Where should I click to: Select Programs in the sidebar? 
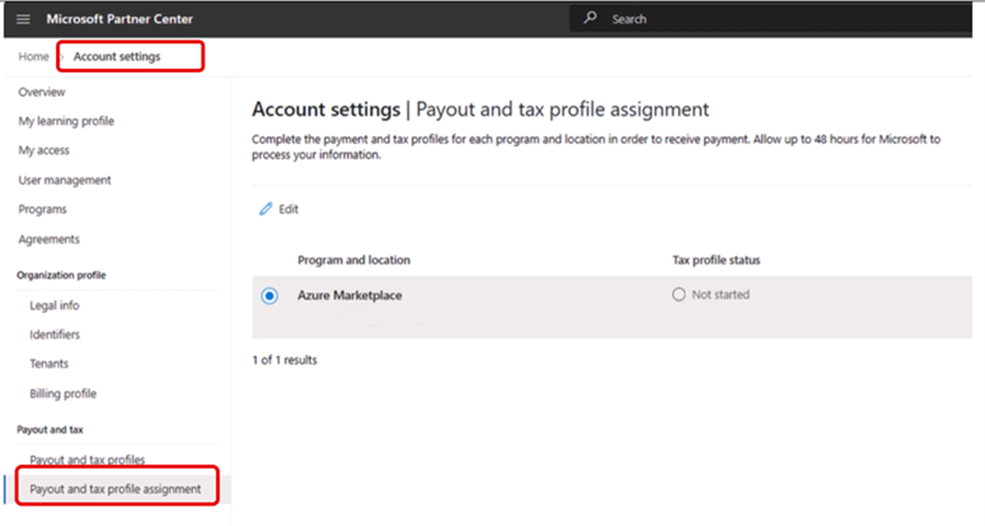43,209
